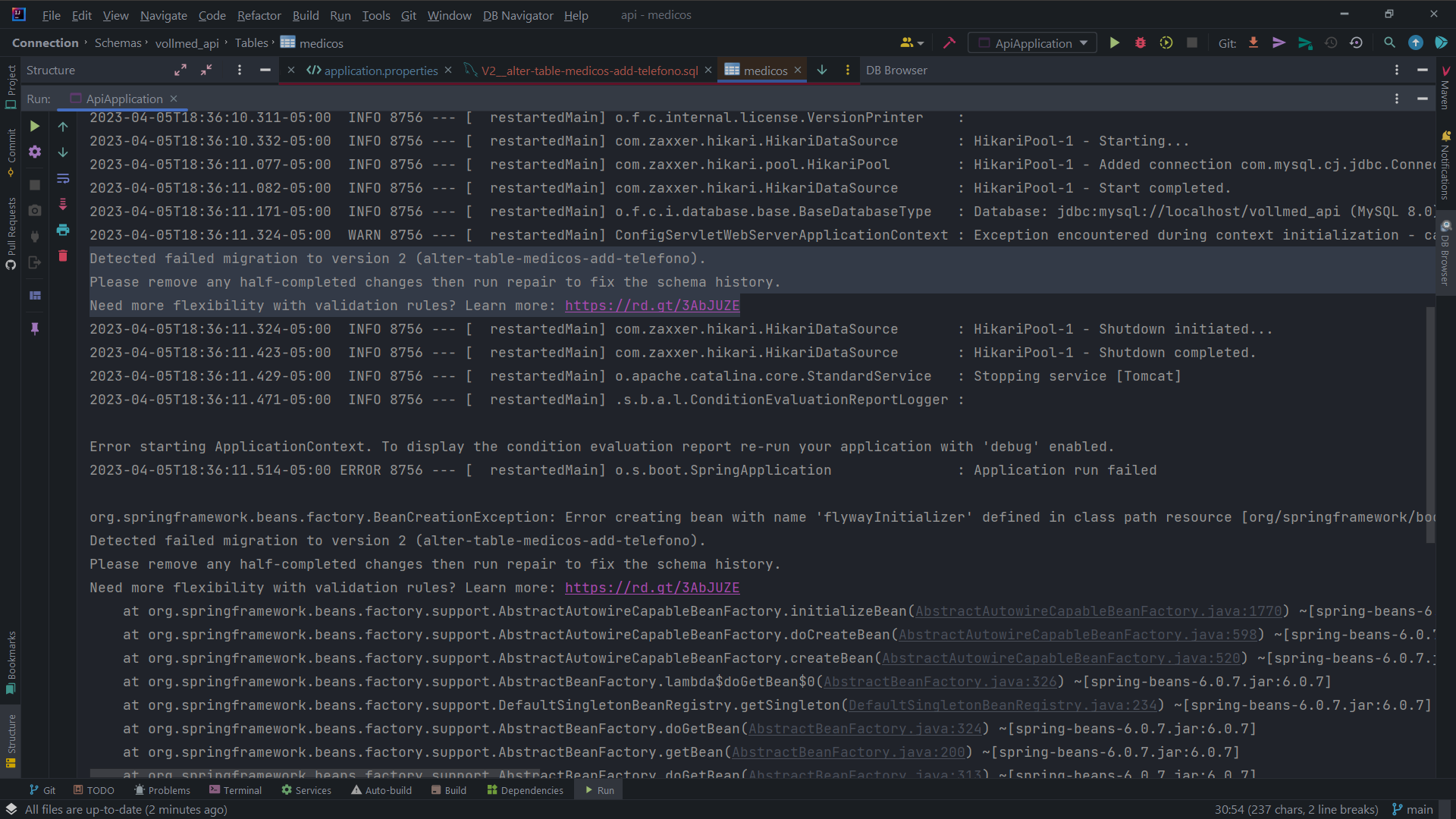
Task: Toggle Scroll to End of console
Action: click(63, 204)
